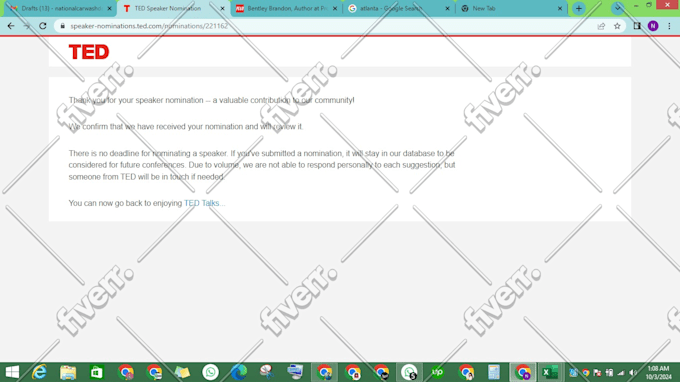This screenshot has width=680, height=382.
Task: Close the Bentley Brandon tab
Action: [x=335, y=8]
